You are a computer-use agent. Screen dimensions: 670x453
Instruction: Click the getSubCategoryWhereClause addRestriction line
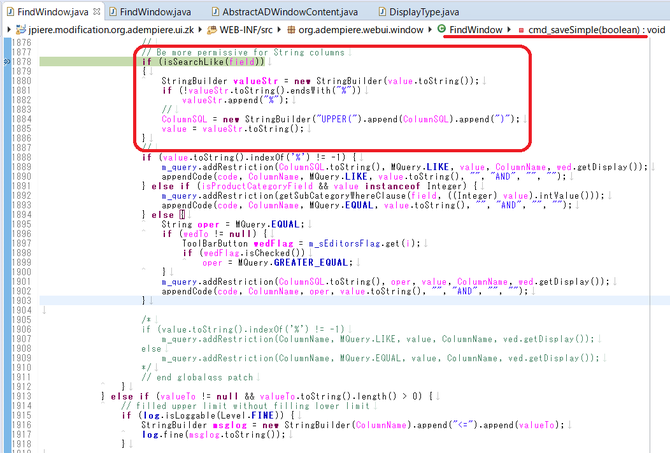pos(382,196)
